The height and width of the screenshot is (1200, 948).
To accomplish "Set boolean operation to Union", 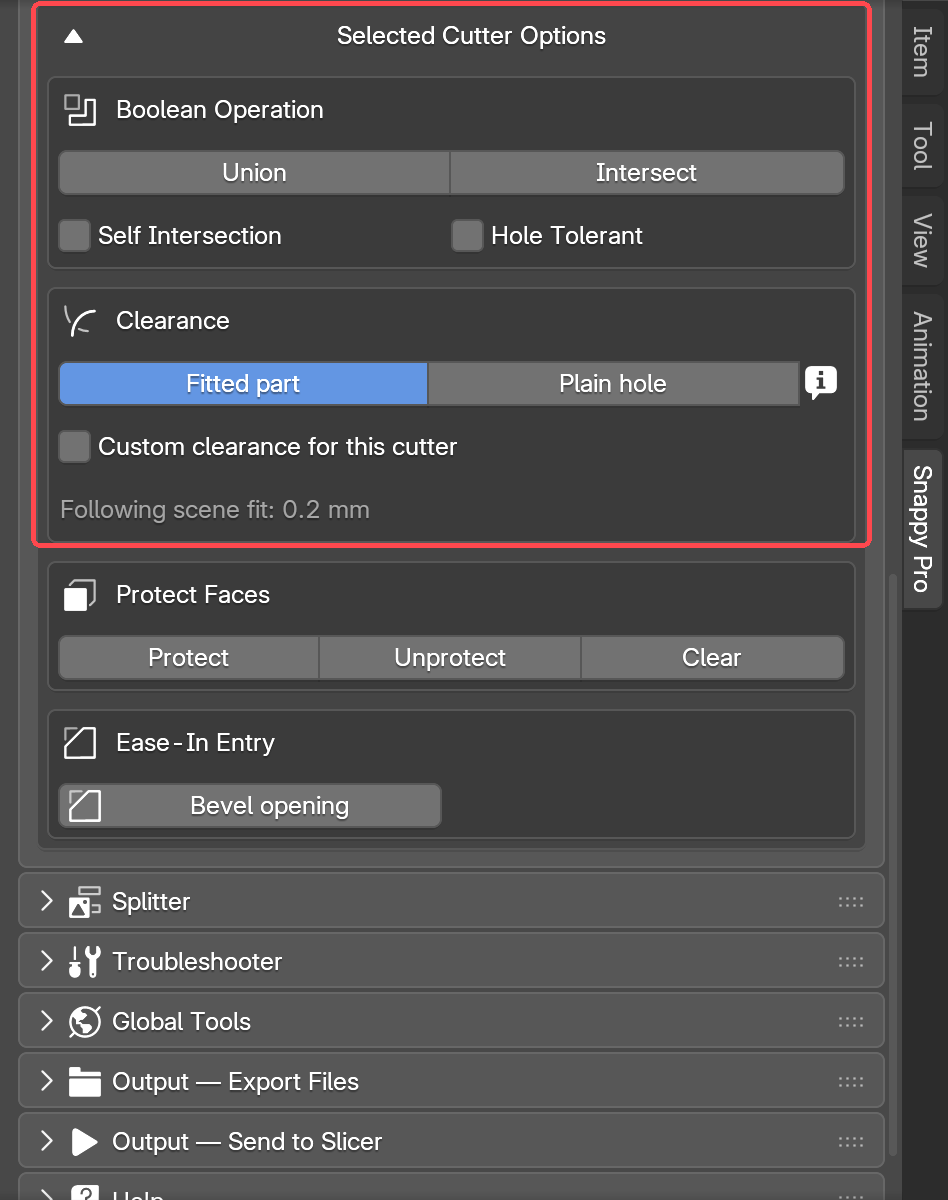I will point(254,173).
